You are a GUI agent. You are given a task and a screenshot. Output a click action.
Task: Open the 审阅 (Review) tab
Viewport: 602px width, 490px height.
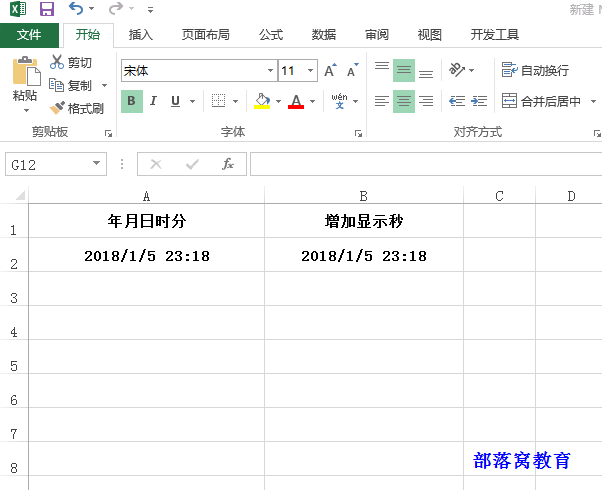377,35
